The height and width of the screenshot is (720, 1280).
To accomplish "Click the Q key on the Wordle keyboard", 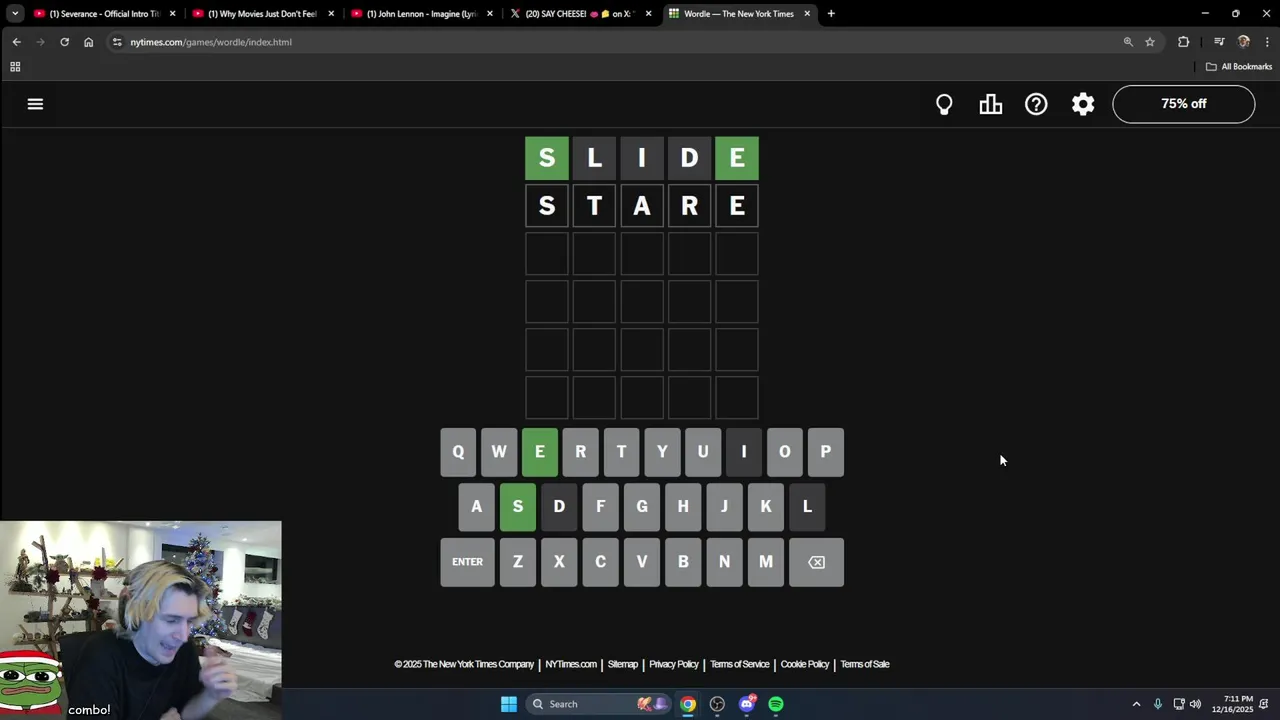I will [x=458, y=452].
